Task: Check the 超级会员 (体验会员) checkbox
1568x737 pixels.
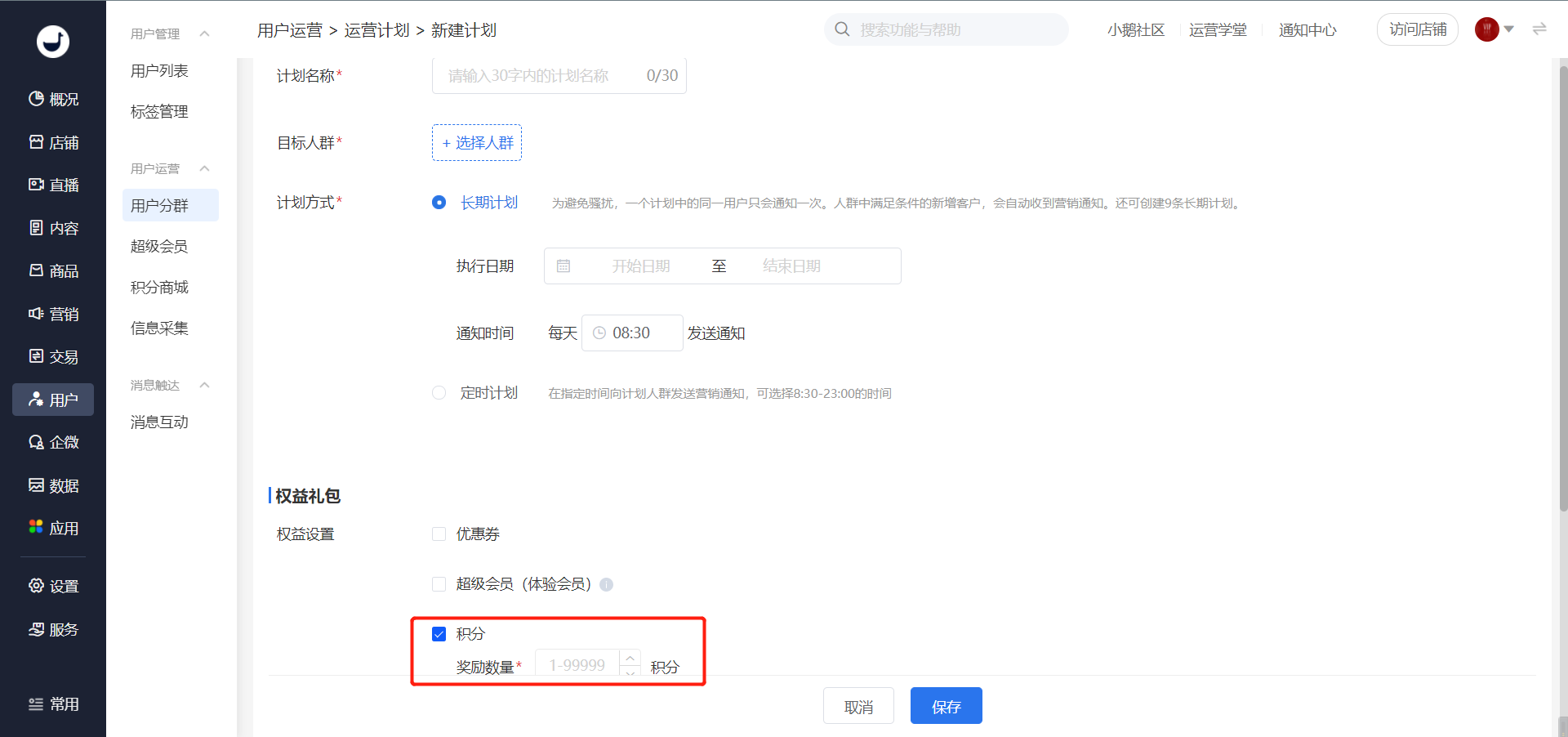Action: [439, 584]
